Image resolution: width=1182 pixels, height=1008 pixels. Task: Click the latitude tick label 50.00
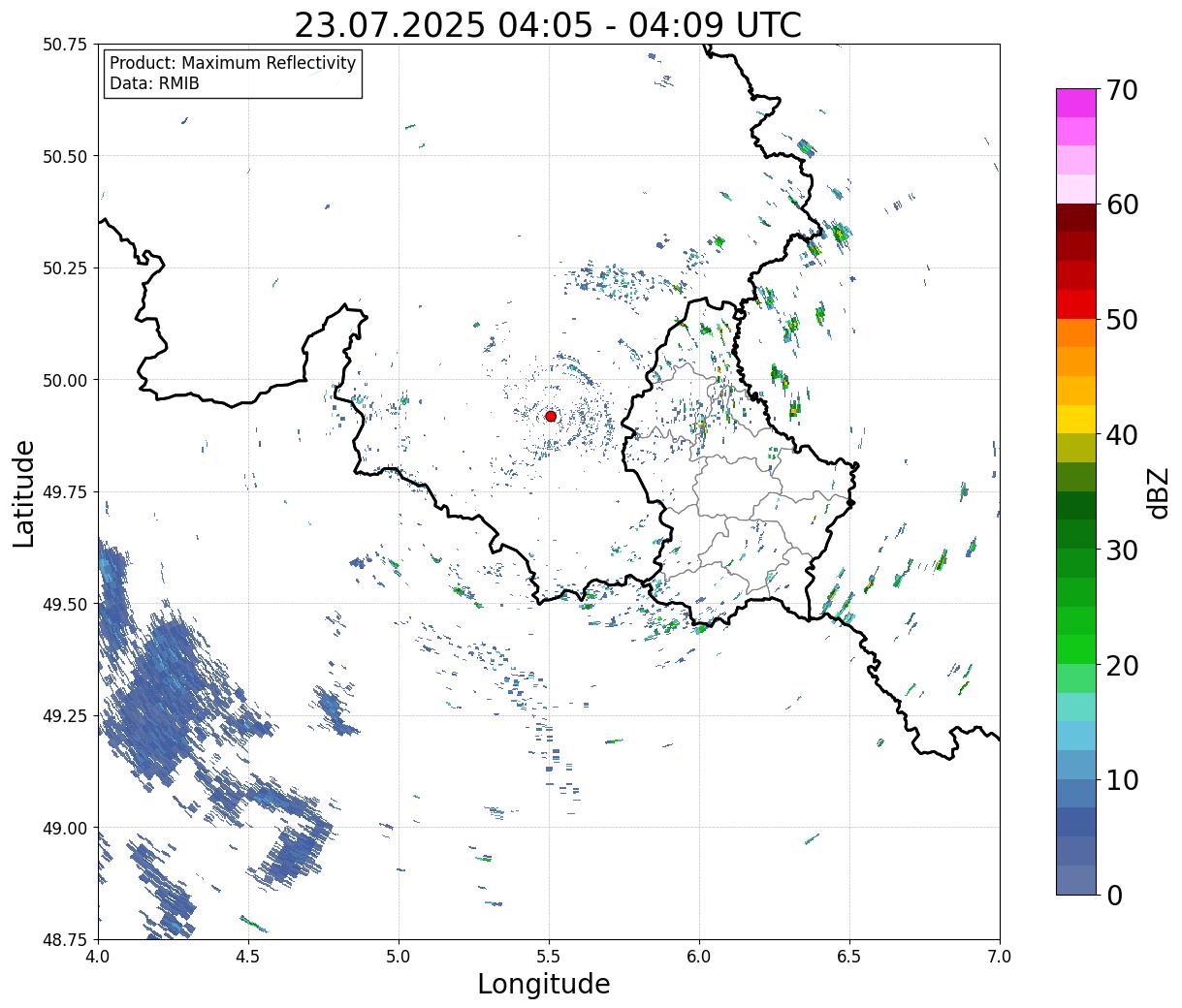pos(65,380)
